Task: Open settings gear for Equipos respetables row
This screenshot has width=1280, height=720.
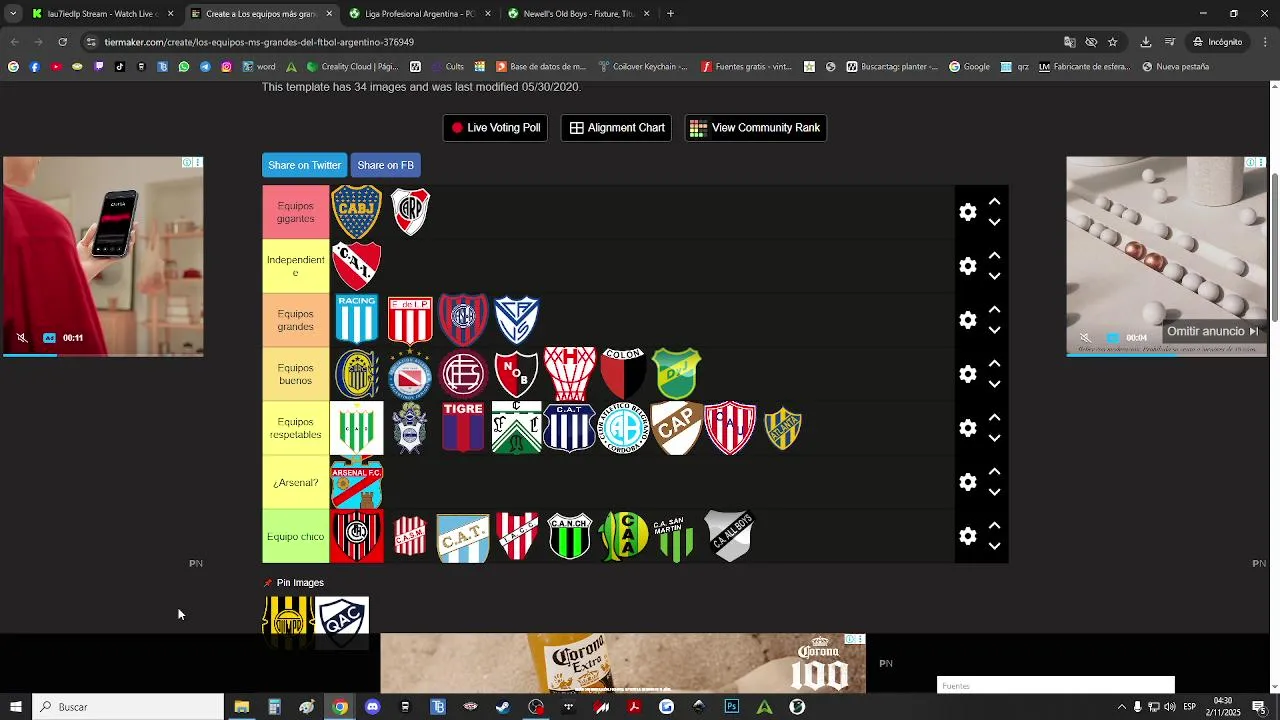Action: (x=967, y=428)
